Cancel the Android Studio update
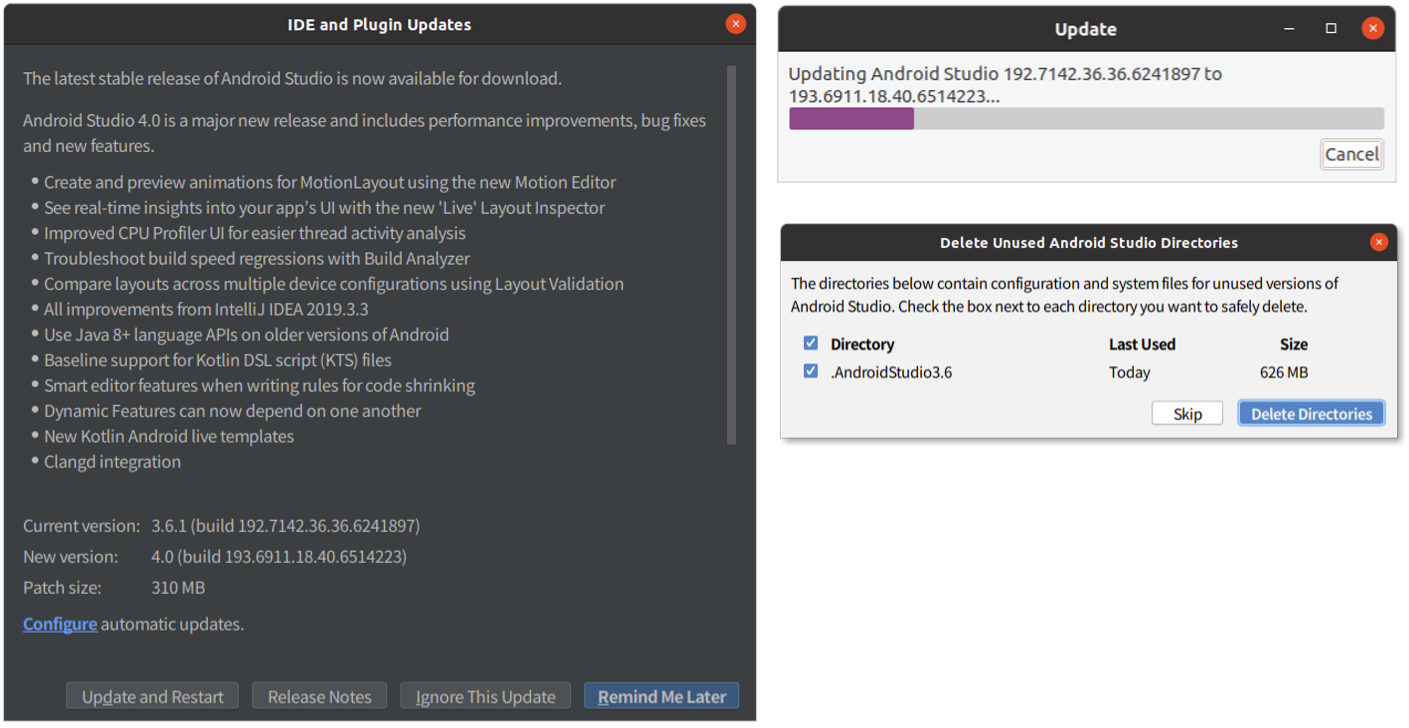The width and height of the screenshot is (1409, 728). click(1352, 154)
